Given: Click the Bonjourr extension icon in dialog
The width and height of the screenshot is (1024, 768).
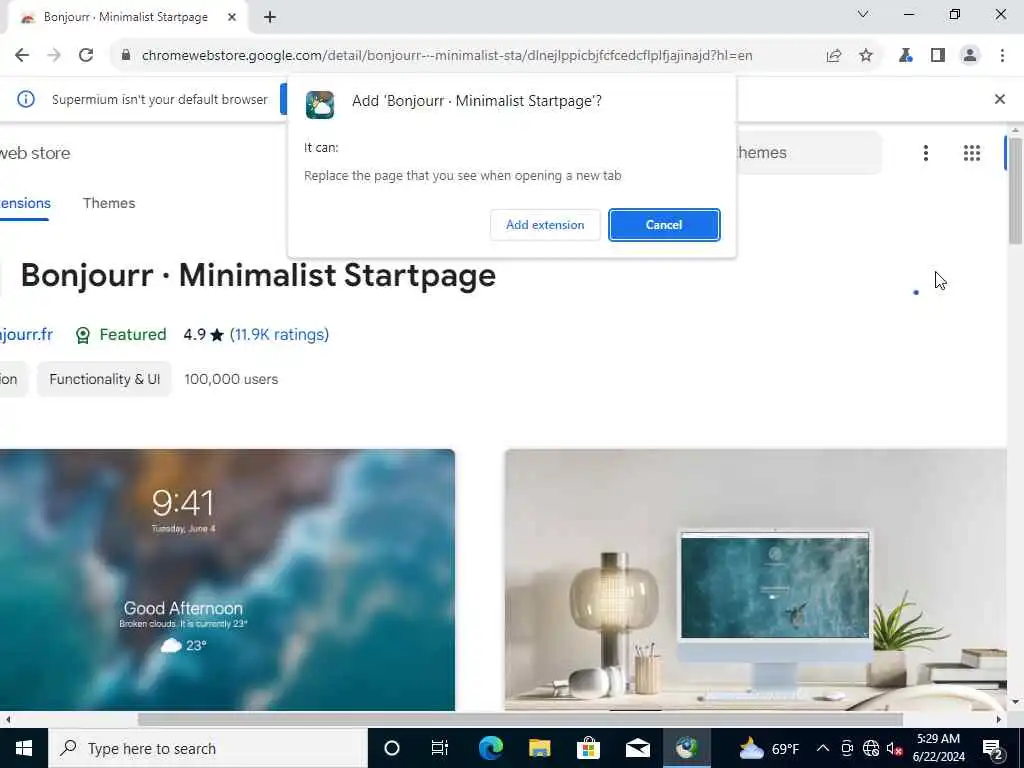Looking at the screenshot, I should (320, 104).
